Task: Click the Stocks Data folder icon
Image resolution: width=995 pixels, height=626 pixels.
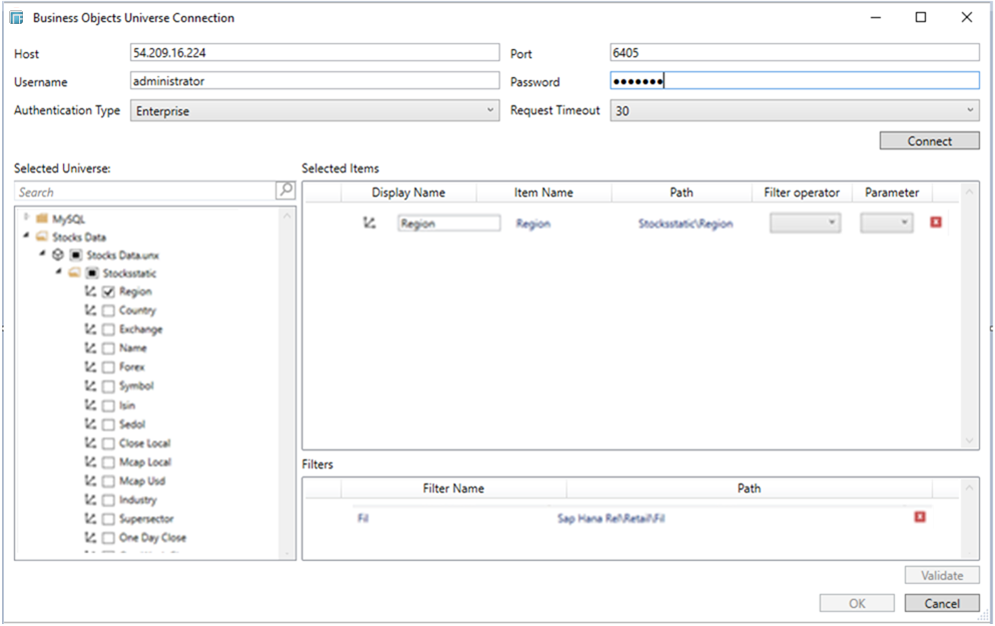Action: tap(42, 237)
